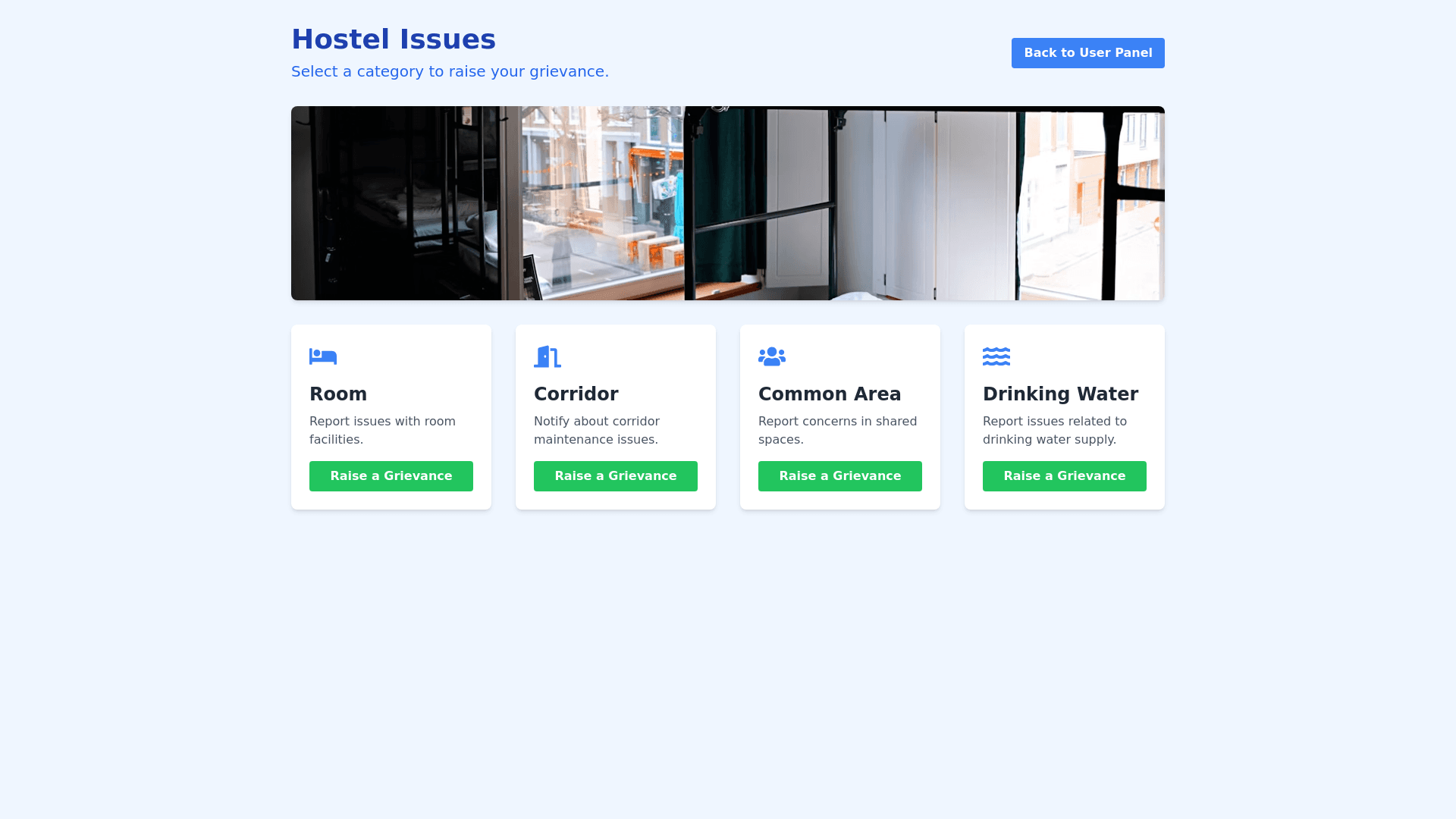This screenshot has height=819, width=1456.
Task: Click the bed icon on Room card
Action: pos(323,356)
